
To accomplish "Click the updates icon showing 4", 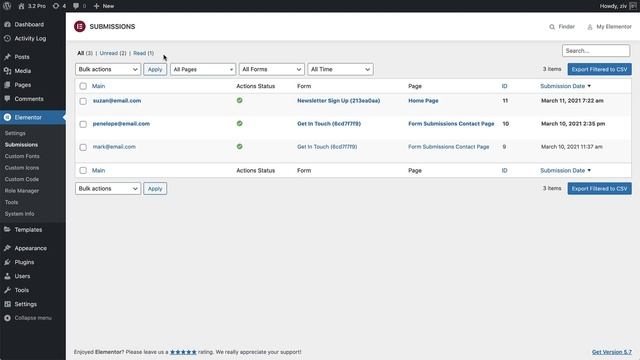I will [x=56, y=6].
